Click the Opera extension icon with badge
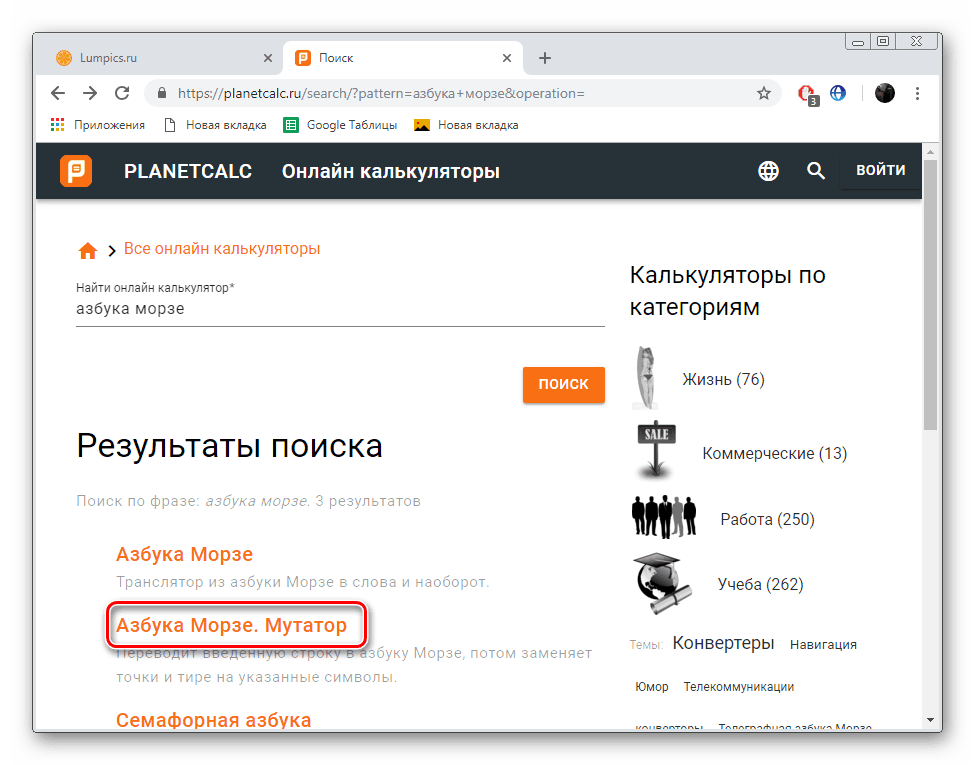This screenshot has width=975, height=765. point(806,93)
